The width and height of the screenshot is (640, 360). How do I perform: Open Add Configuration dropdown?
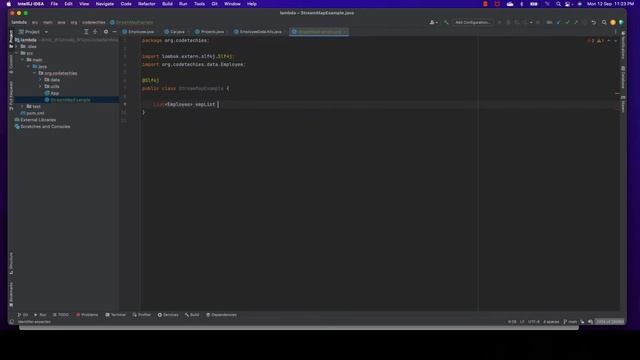[473, 22]
